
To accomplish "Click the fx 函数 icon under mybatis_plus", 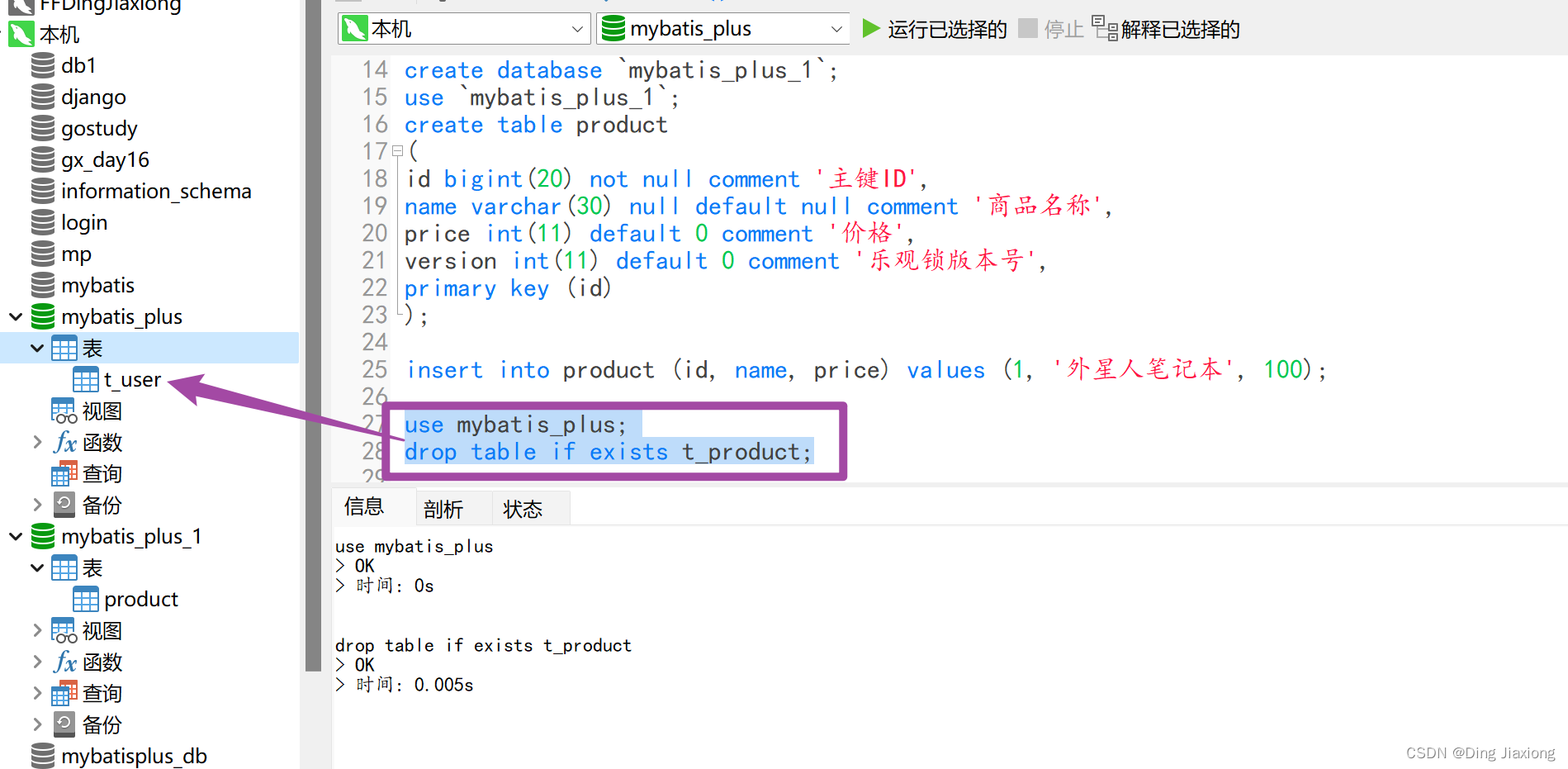I will pos(65,442).
